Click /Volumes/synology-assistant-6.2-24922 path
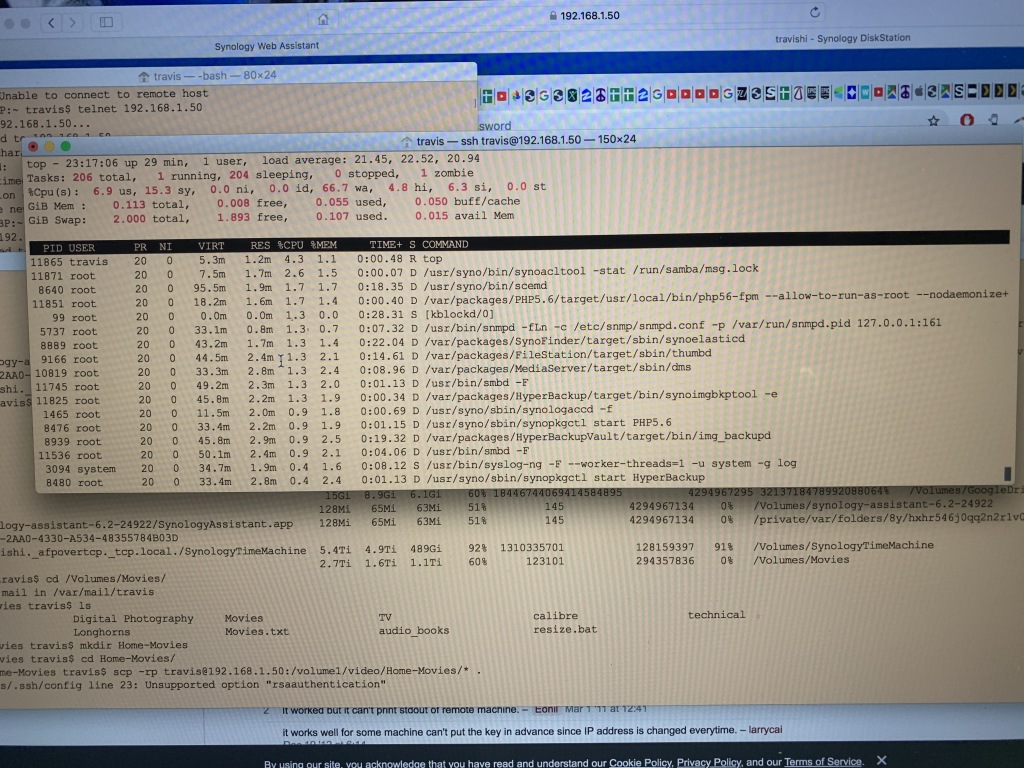 point(873,504)
